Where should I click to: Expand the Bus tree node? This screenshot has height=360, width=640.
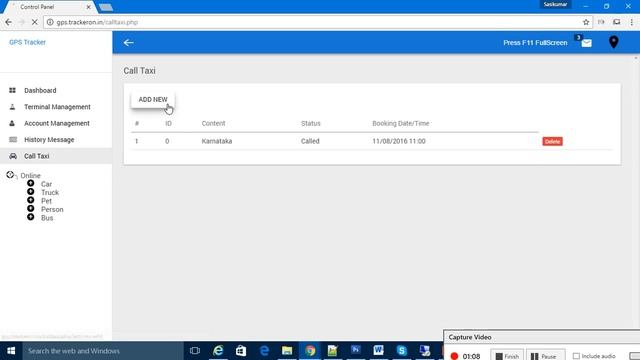point(31,217)
